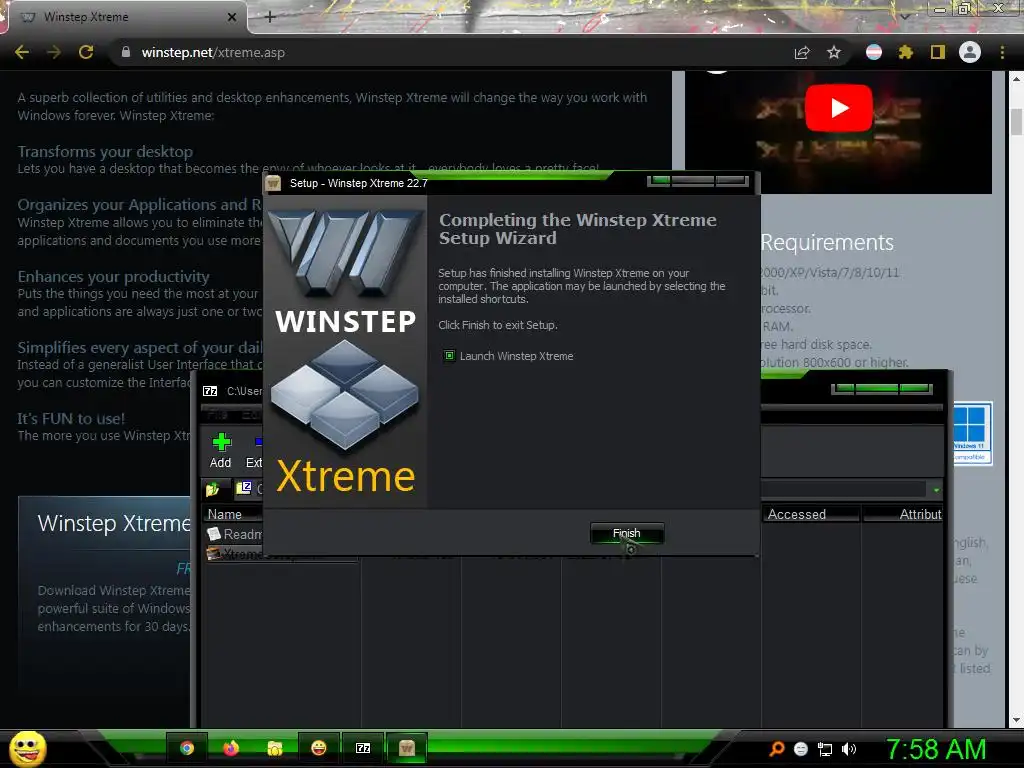This screenshot has width=1024, height=768.
Task: Sort 7-Zip list by Attributes column
Action: 903,515
